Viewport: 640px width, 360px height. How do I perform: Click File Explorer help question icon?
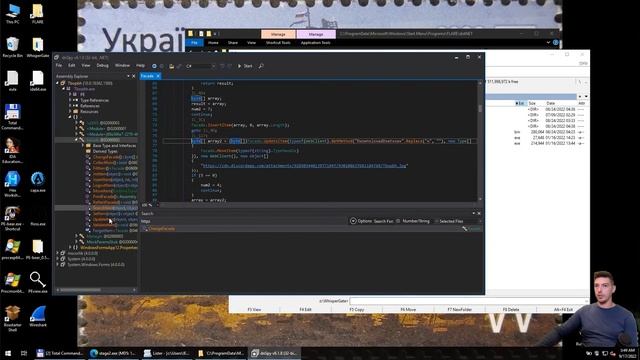556,42
